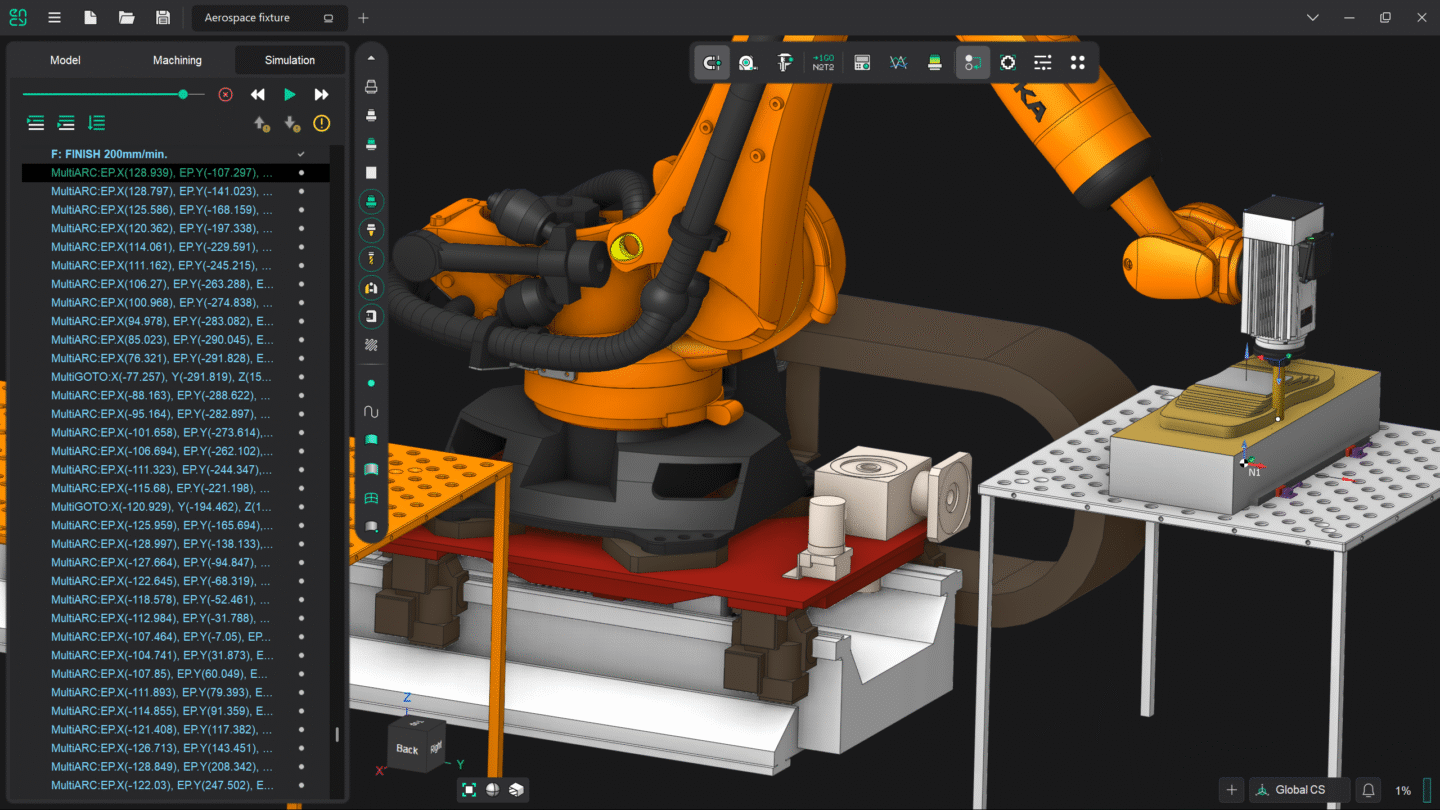Switch to the Machining tab
Image resolution: width=1440 pixels, height=810 pixels.
tap(177, 60)
